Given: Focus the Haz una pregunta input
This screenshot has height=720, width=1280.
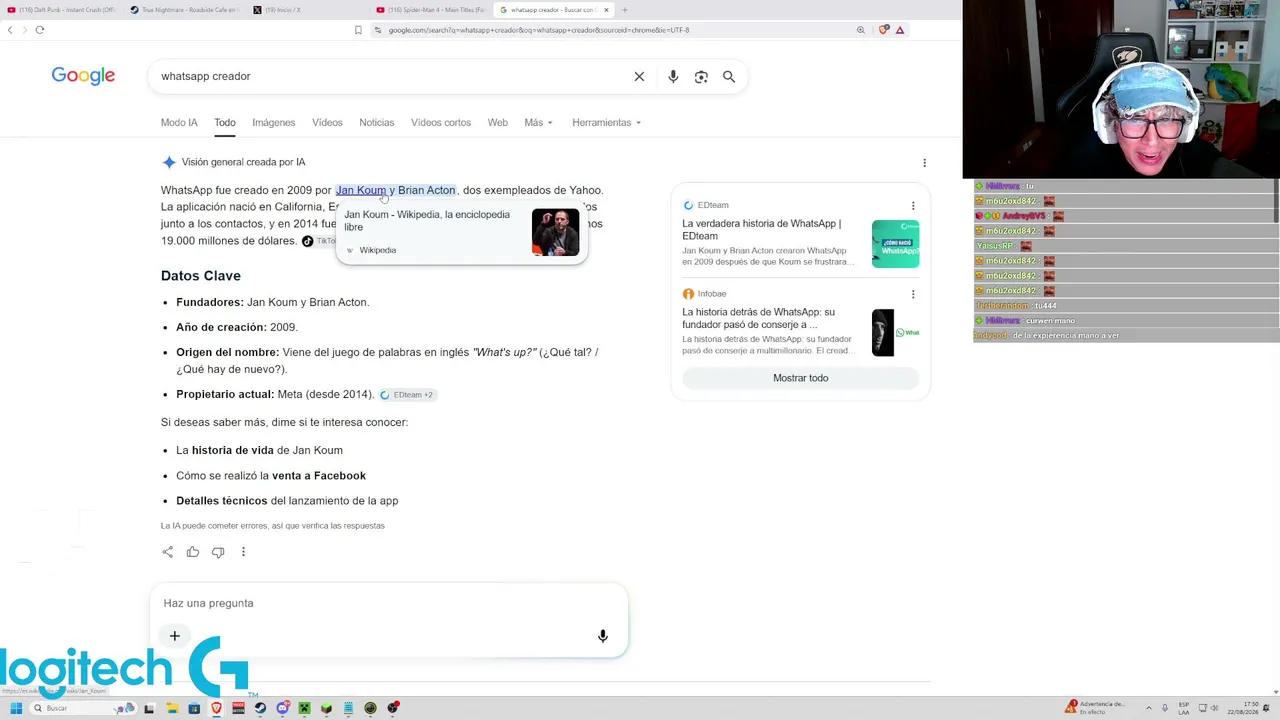Looking at the screenshot, I should (388, 603).
